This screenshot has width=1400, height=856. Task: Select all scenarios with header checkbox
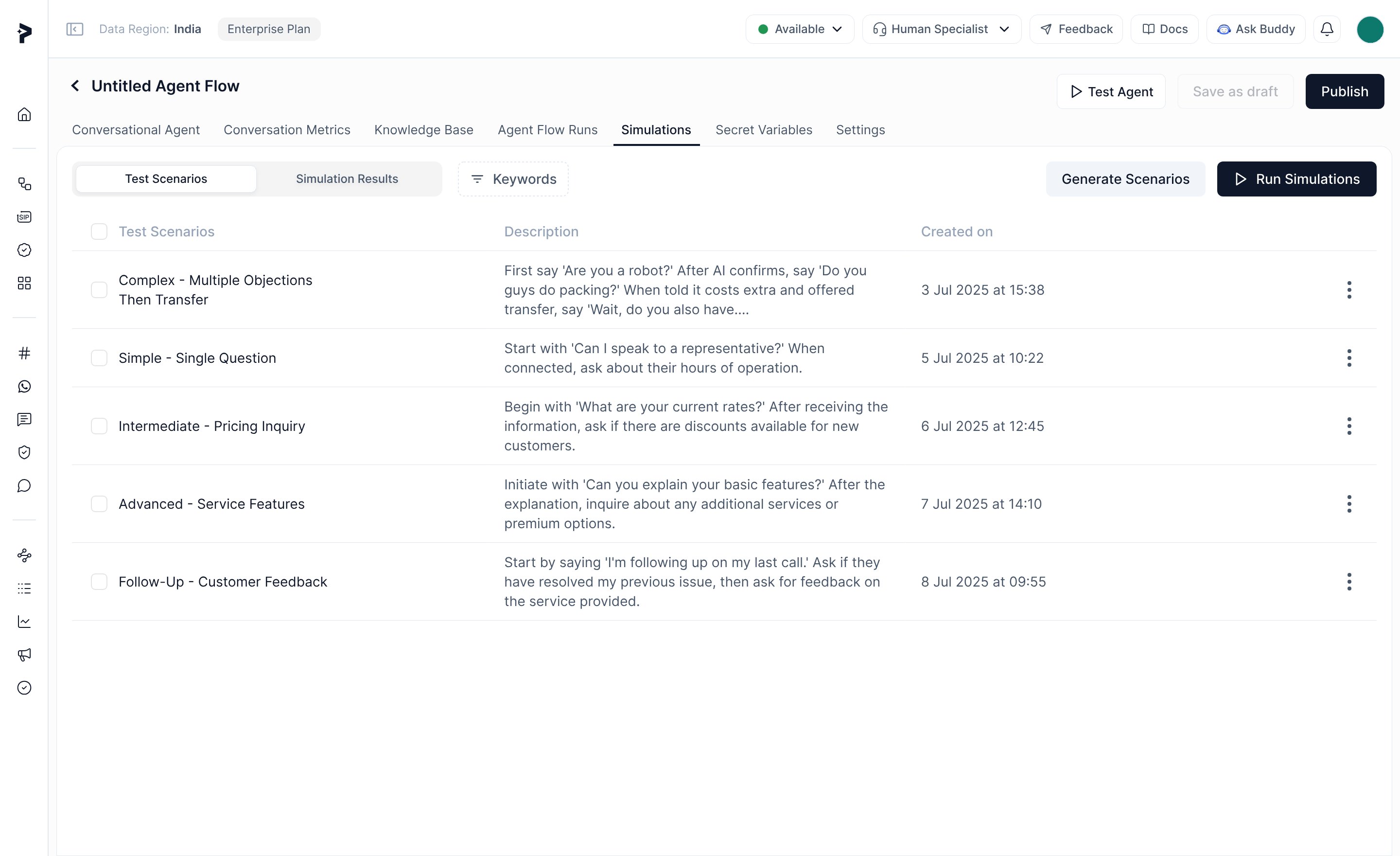pyautogui.click(x=99, y=232)
